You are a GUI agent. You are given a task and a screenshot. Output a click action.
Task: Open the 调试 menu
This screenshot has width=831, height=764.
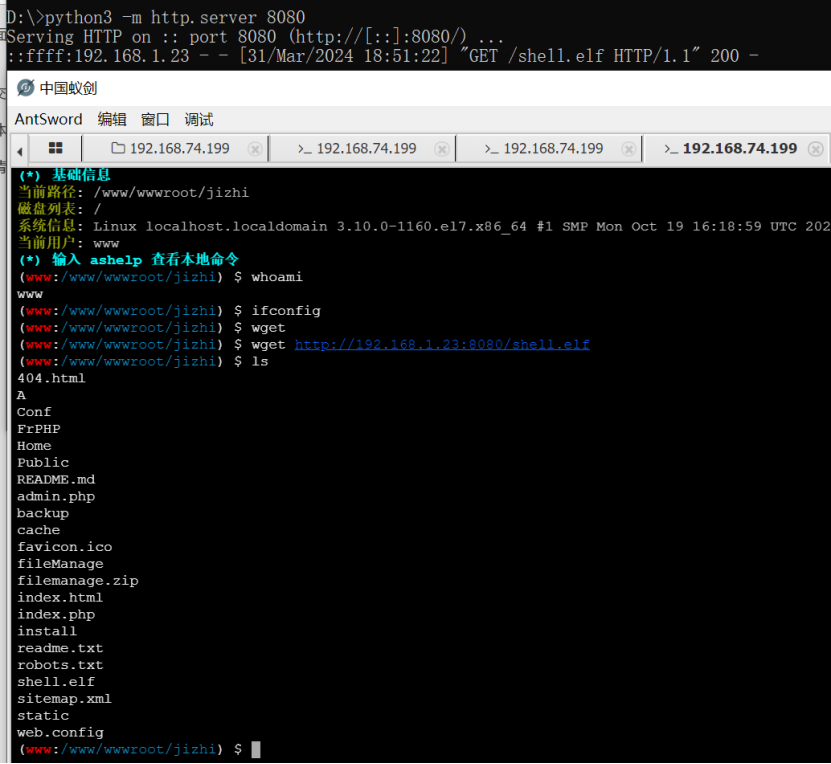click(x=199, y=119)
